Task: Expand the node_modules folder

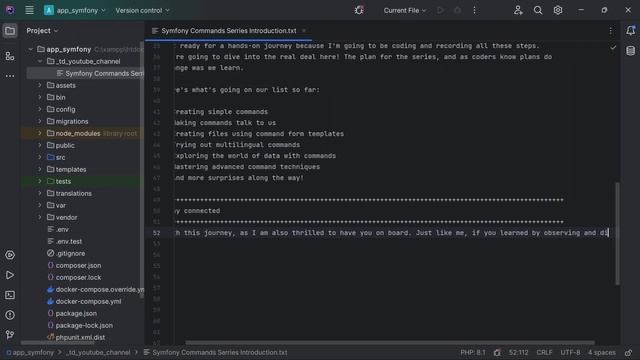Action: click(40, 133)
